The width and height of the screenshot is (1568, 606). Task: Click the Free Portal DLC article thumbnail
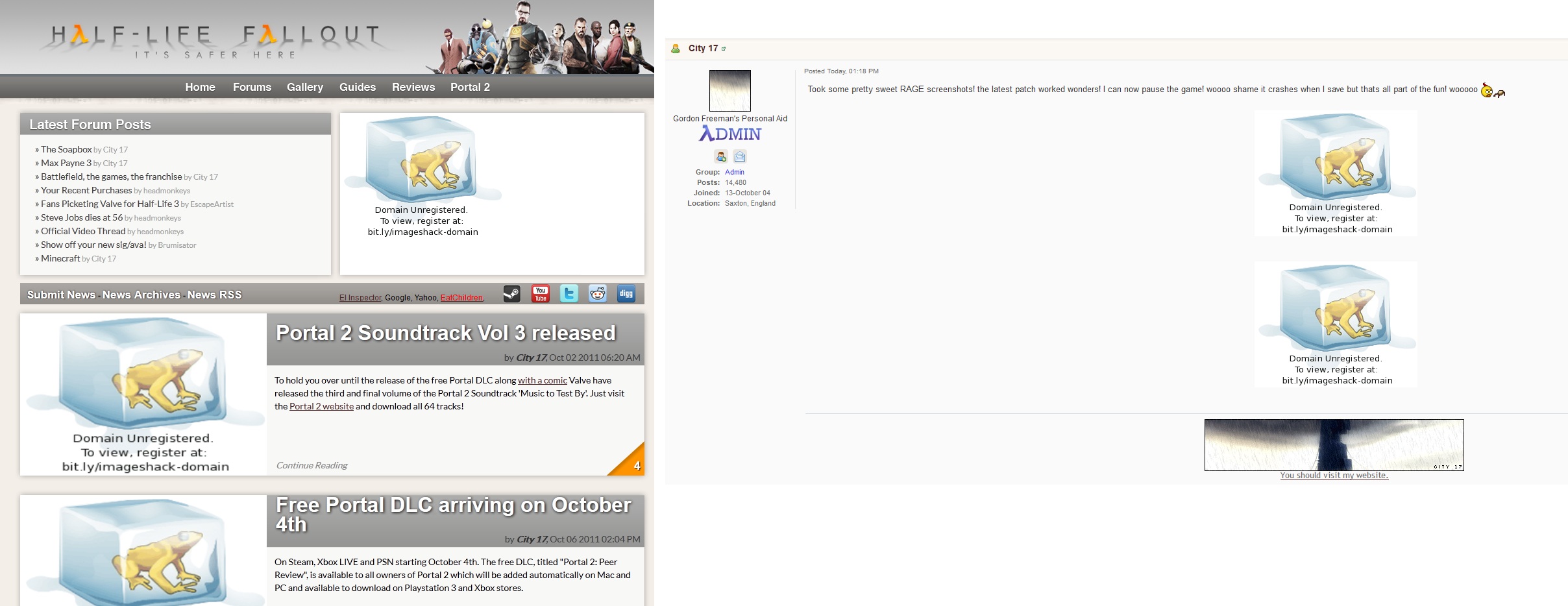pyautogui.click(x=143, y=550)
